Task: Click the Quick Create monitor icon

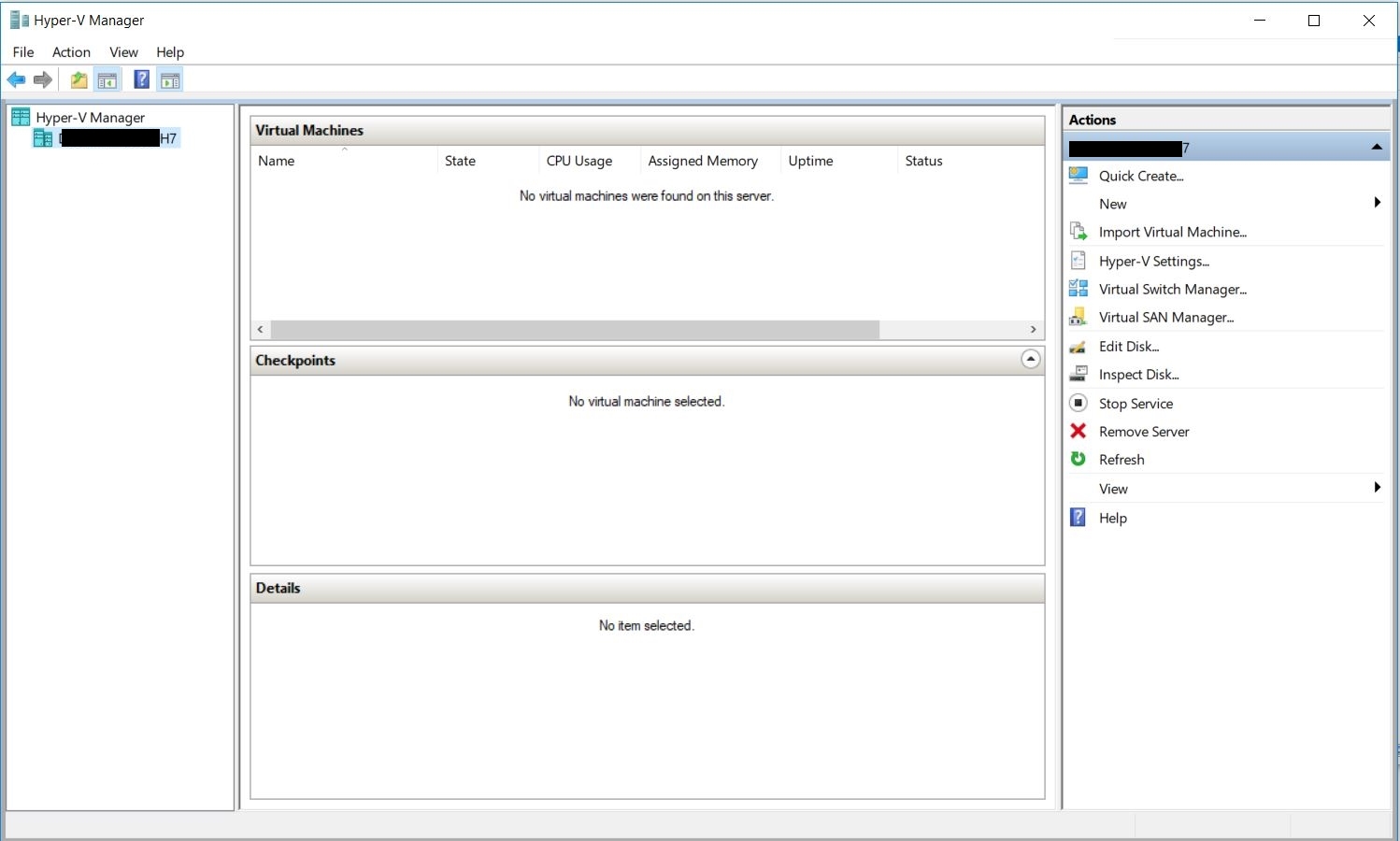Action: tap(1079, 176)
